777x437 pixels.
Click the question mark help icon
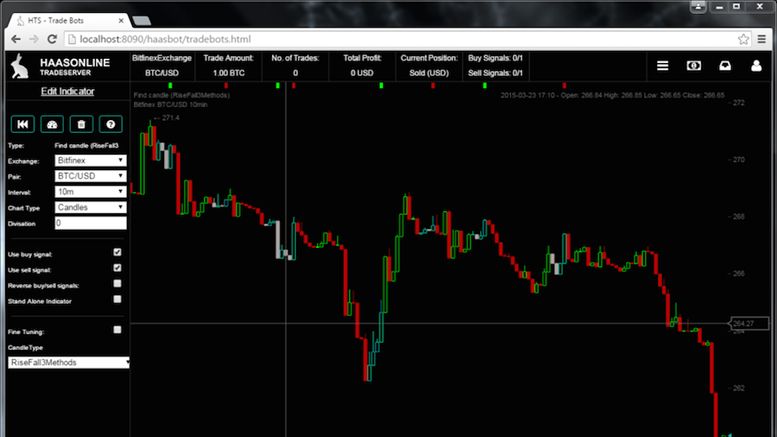111,124
